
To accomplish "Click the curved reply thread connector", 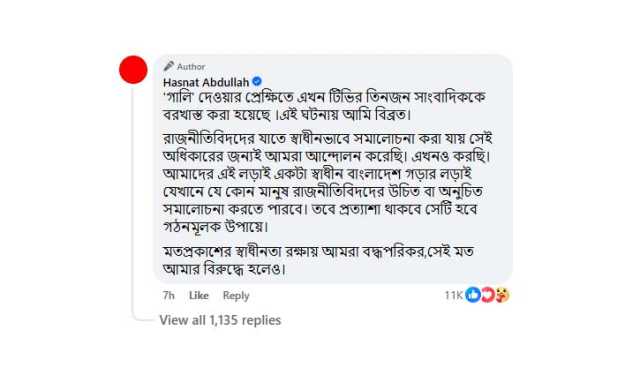I will (143, 316).
